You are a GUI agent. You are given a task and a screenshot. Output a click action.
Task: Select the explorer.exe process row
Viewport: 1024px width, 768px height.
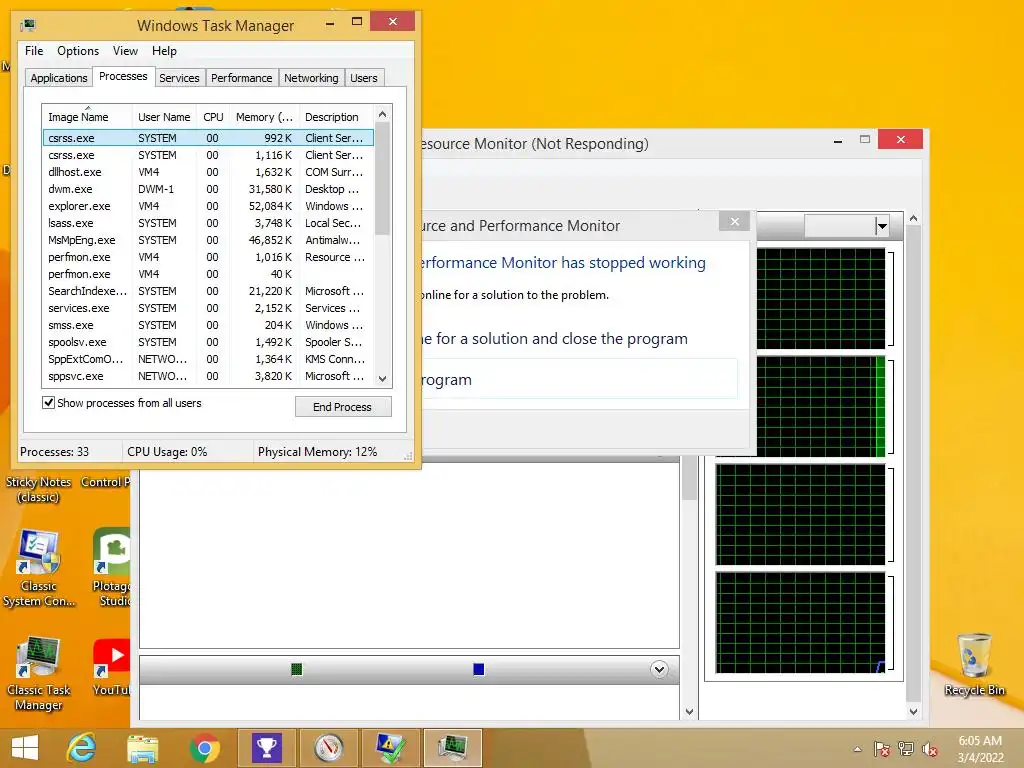pos(208,206)
